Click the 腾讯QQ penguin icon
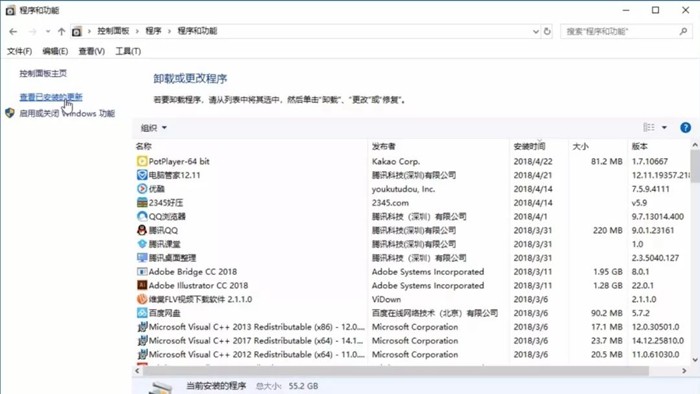The image size is (700, 394). tap(142, 230)
